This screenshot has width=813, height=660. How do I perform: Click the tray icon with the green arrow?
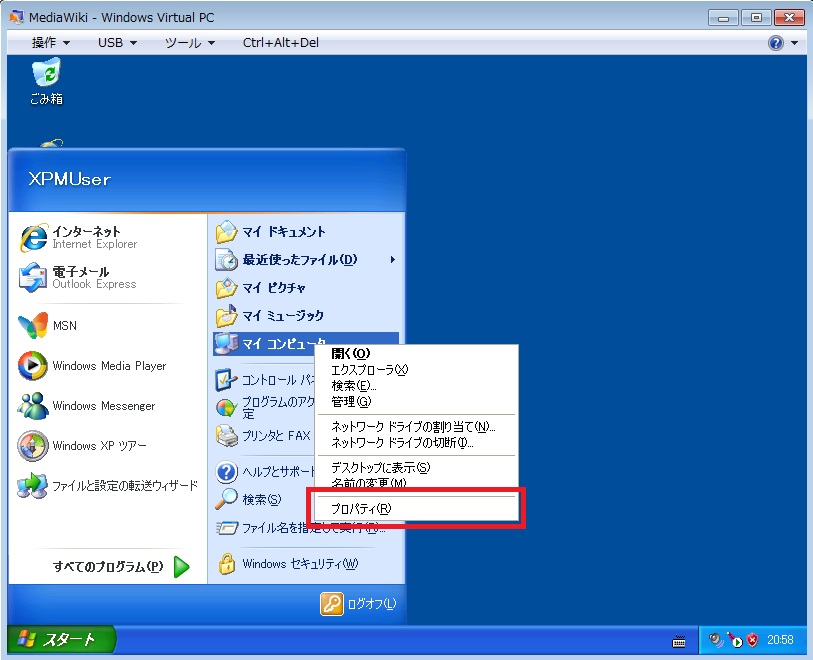click(735, 640)
